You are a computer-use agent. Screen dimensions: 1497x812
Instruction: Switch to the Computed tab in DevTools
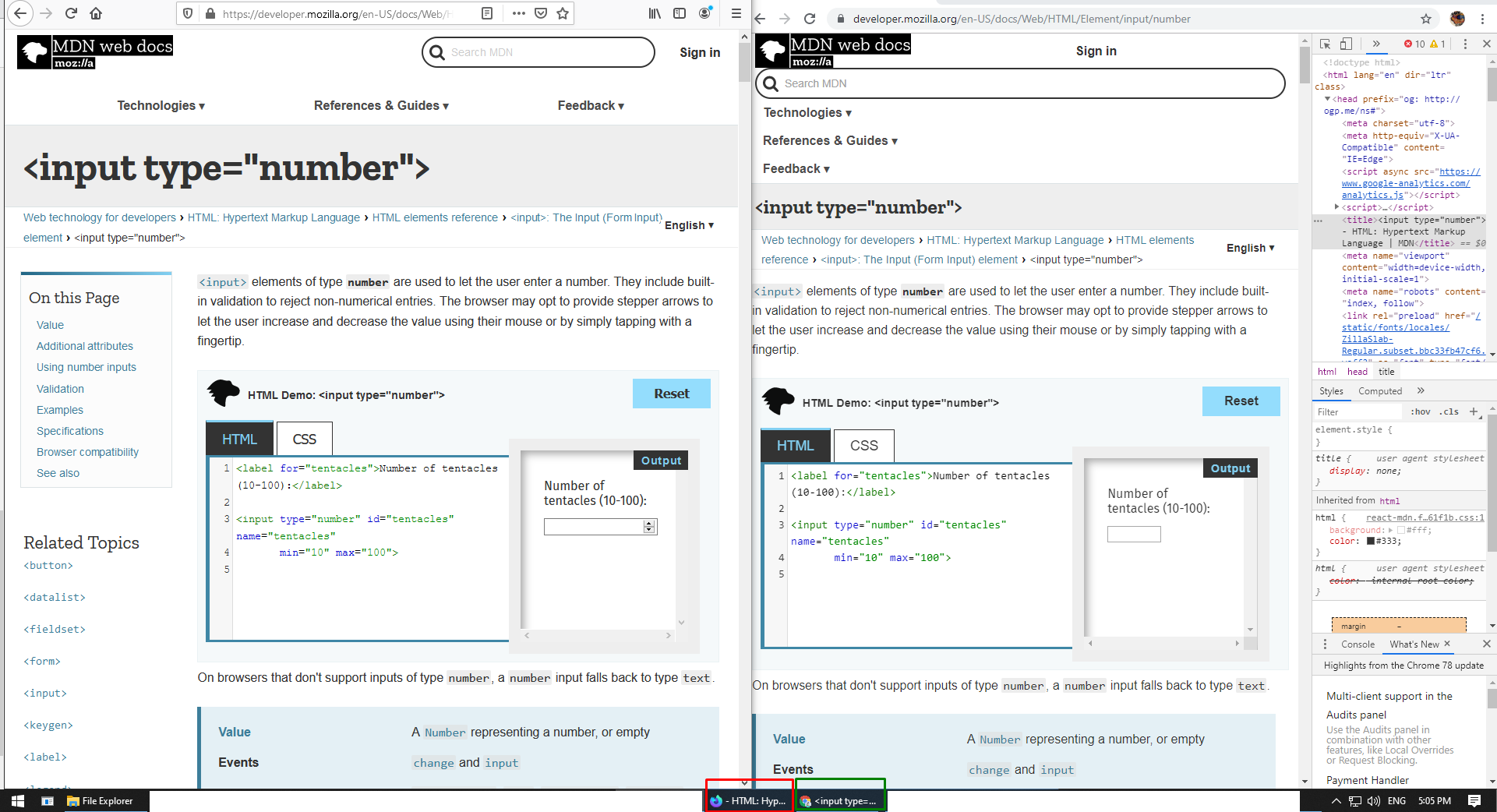(1379, 390)
